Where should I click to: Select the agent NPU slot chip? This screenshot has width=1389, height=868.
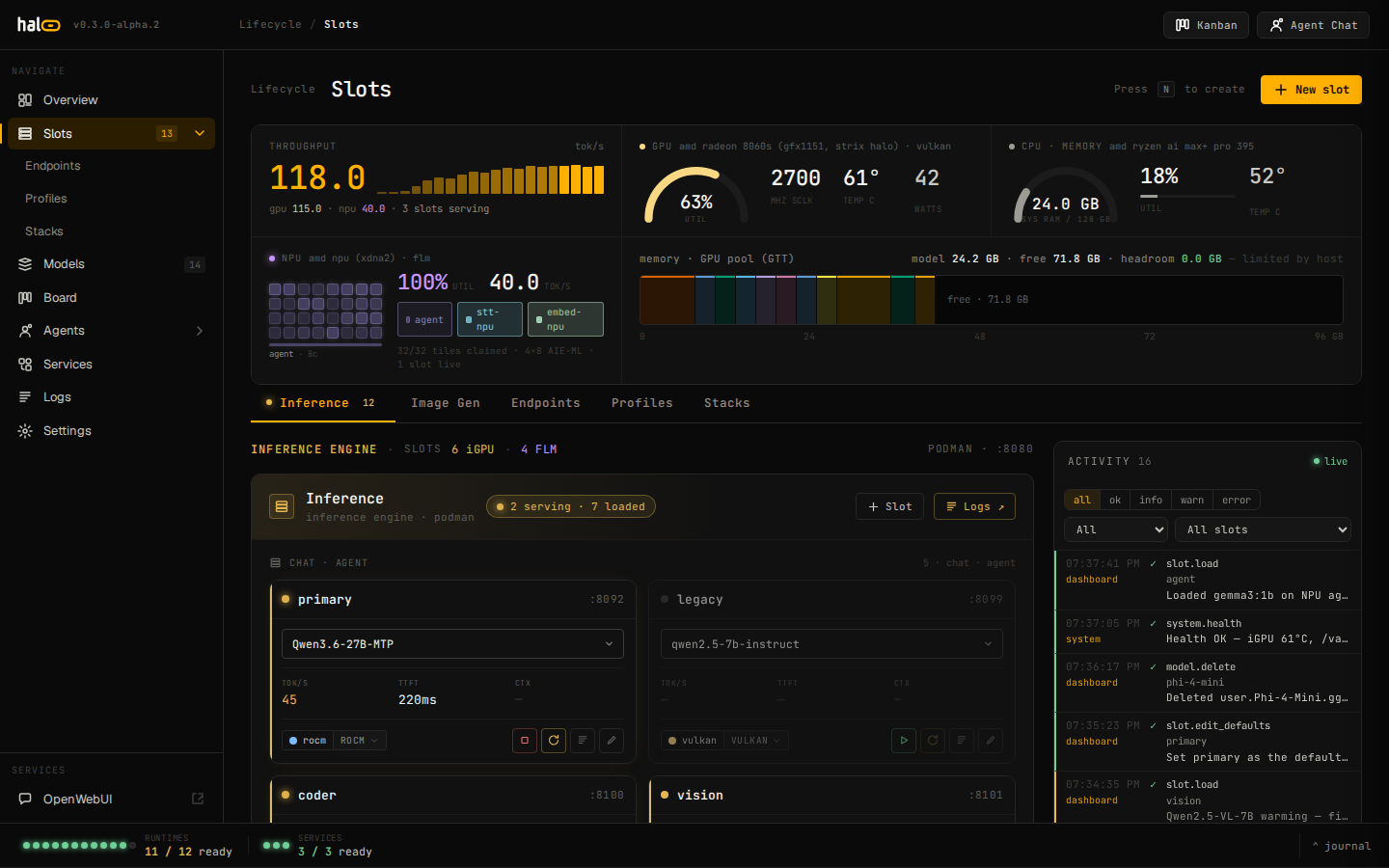pos(424,320)
